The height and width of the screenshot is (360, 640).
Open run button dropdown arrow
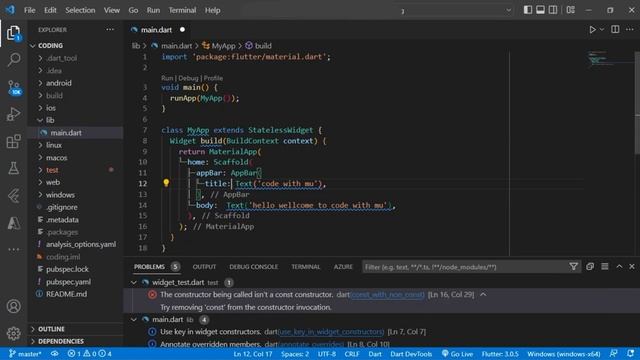pos(602,29)
